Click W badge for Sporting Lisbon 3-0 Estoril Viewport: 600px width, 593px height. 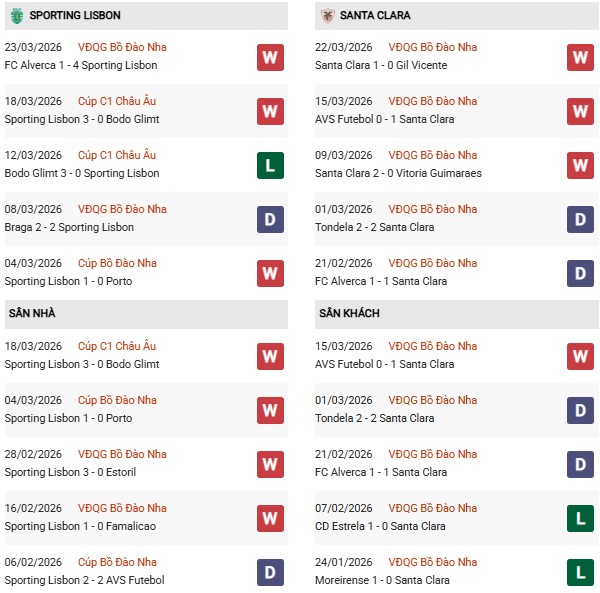(x=269, y=464)
